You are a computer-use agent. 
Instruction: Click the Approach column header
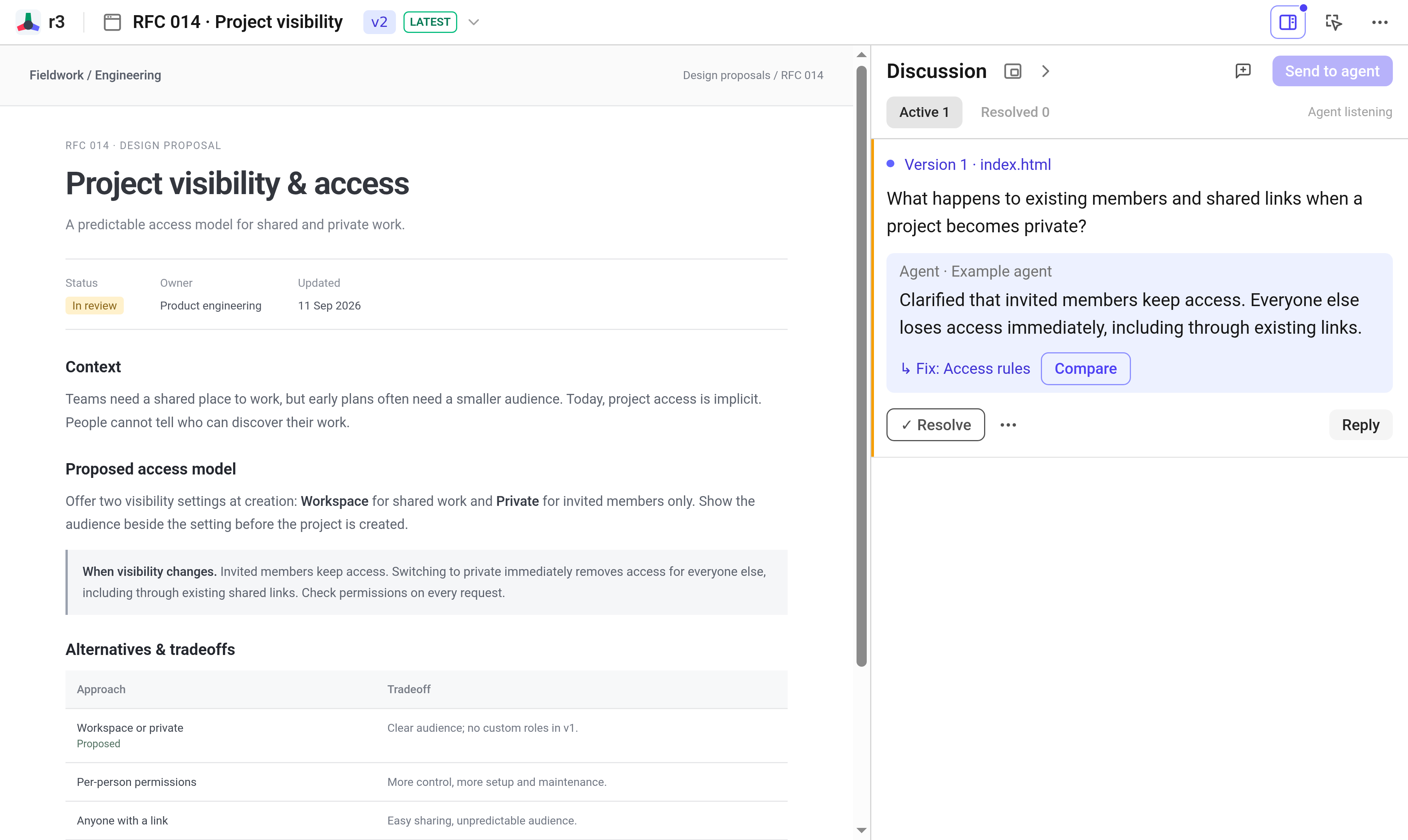[101, 689]
